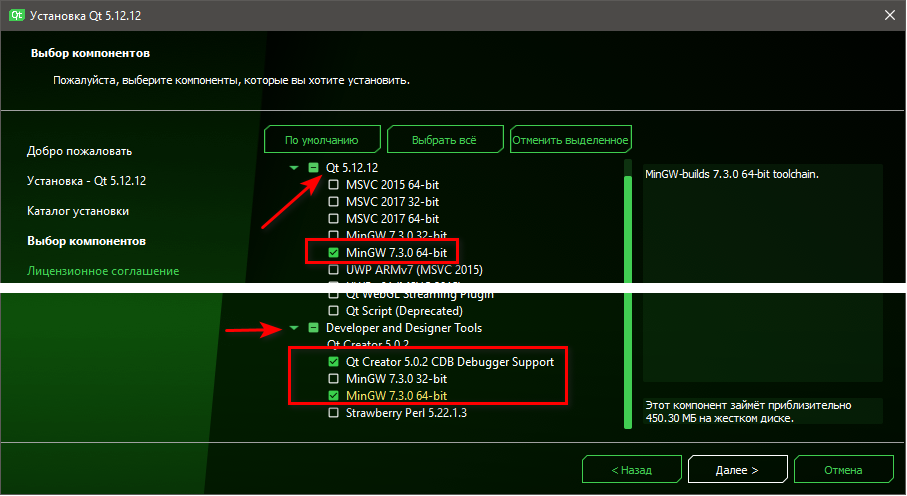
Task: Click the 'Лицензионное соглашение' sidebar step
Action: 103,271
